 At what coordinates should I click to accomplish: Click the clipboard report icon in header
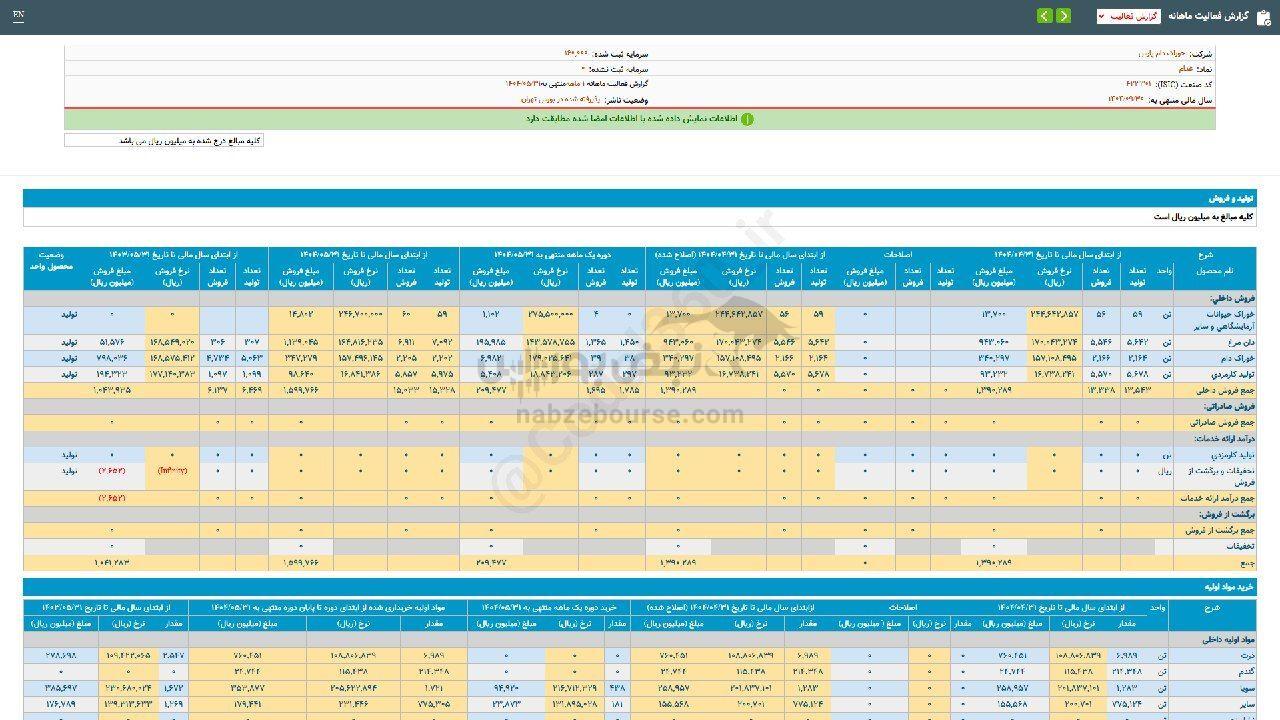point(1263,16)
